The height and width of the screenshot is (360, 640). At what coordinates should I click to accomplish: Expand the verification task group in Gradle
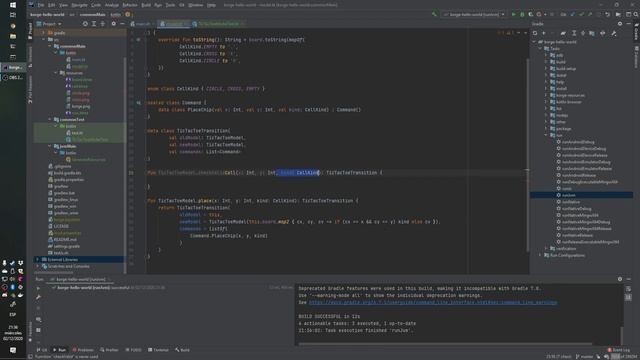[x=546, y=249]
